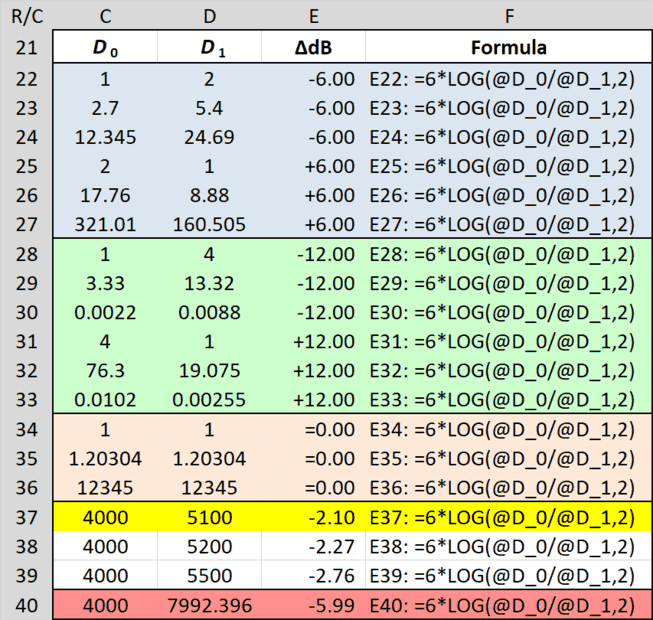Select the Formula header cell
Screen dimensions: 653x620
[x=509, y=47]
